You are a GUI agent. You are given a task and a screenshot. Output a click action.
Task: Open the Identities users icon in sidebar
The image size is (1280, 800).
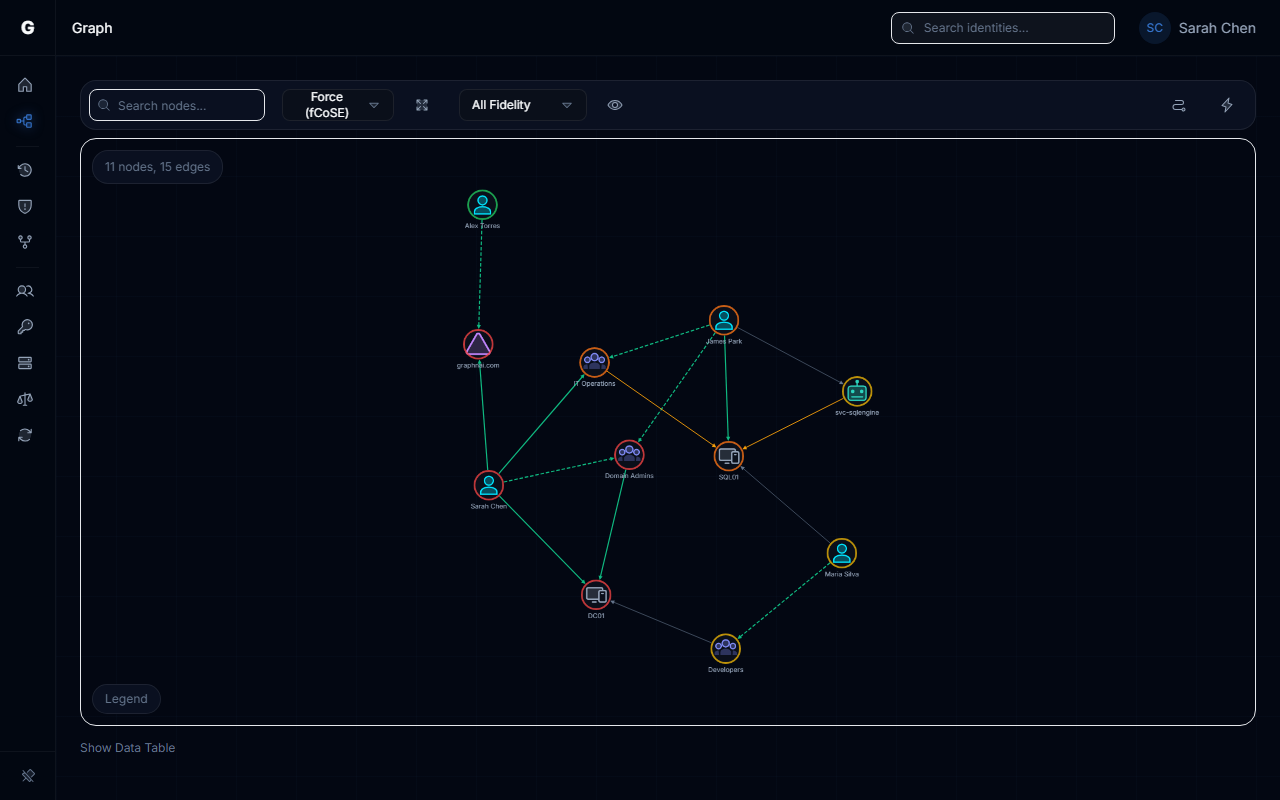(x=25, y=291)
